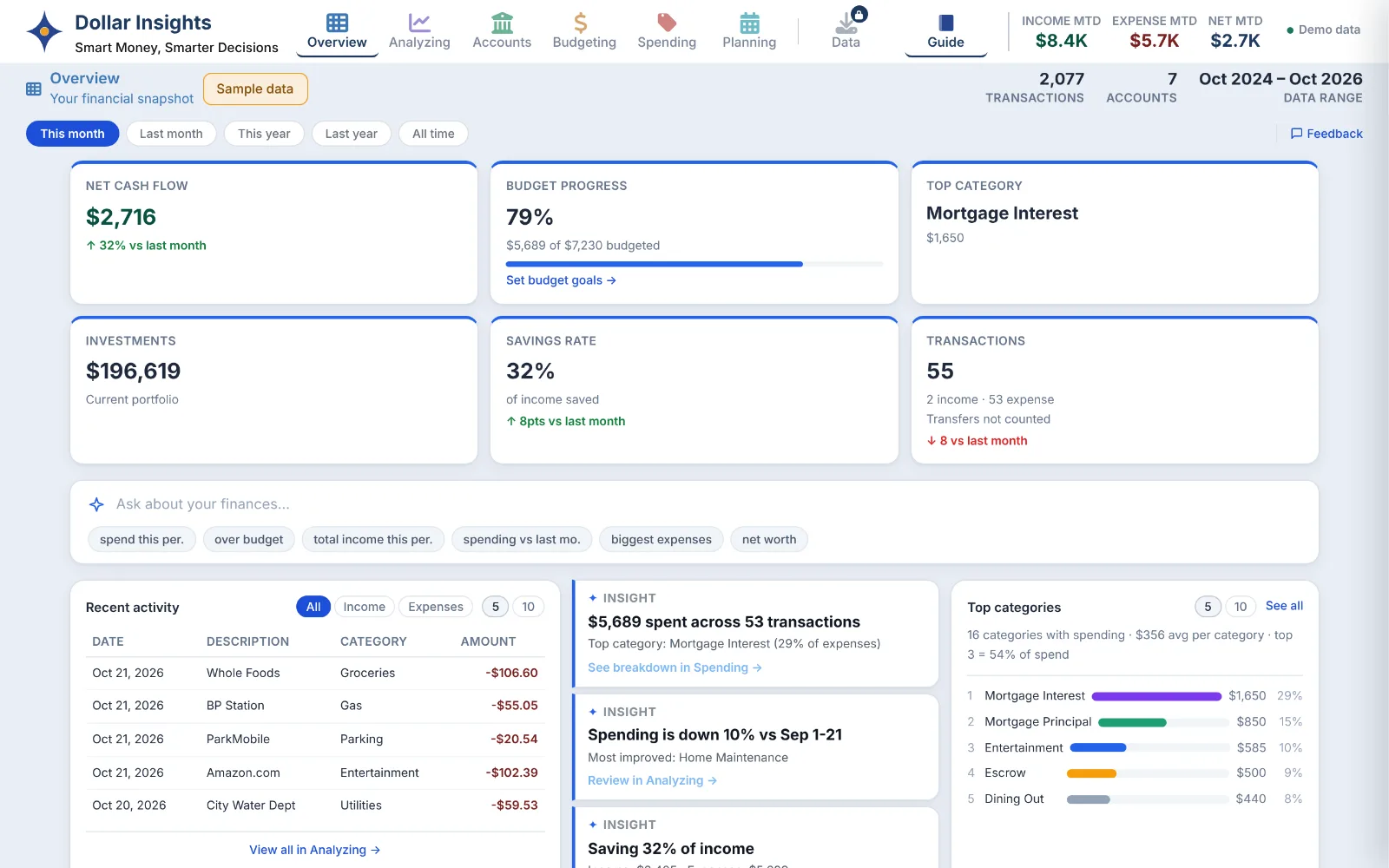Show 10 rows in Recent activity
The image size is (1389, 868).
click(529, 607)
